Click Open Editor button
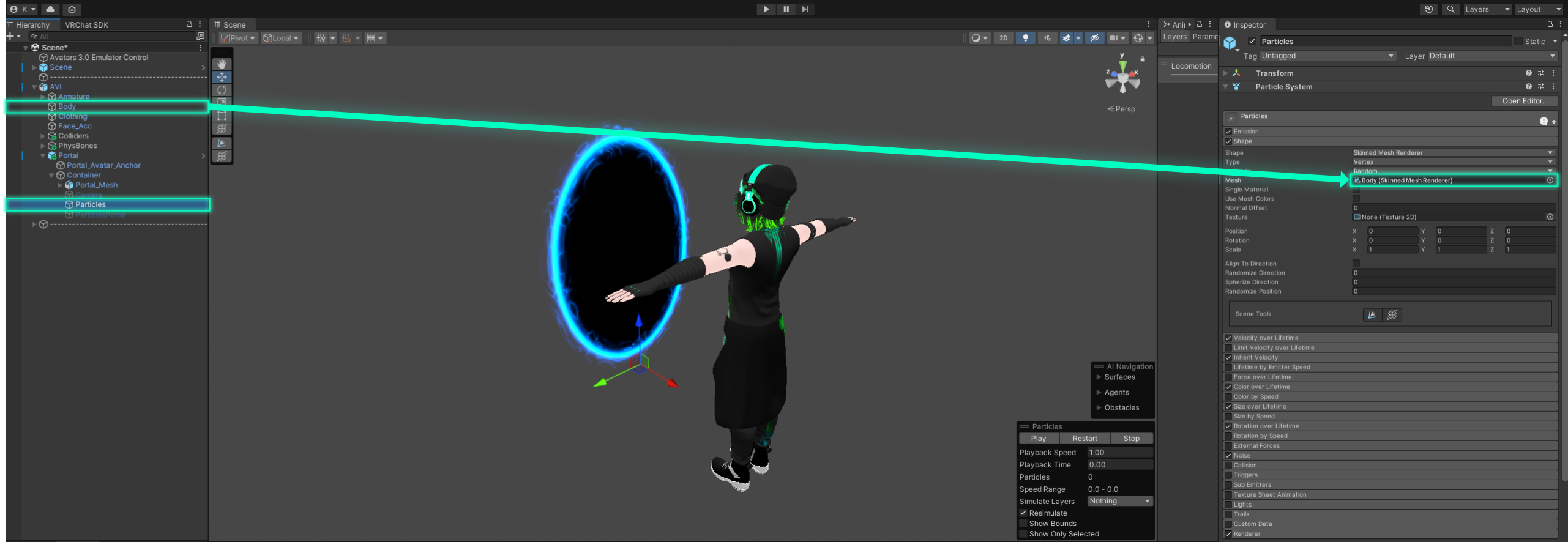The width and height of the screenshot is (1568, 542). click(x=1525, y=101)
